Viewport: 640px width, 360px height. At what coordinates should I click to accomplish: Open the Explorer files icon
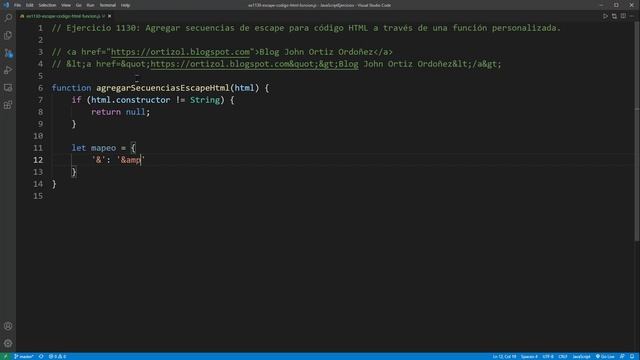(8, 36)
